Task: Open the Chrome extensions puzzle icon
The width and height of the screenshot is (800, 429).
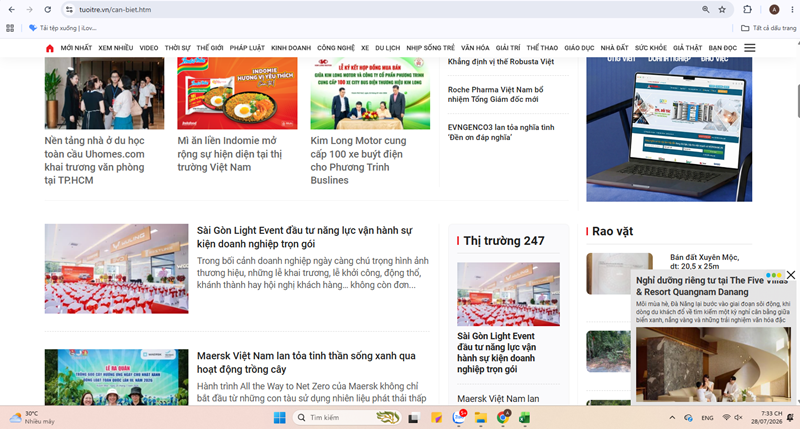Action: point(747,9)
